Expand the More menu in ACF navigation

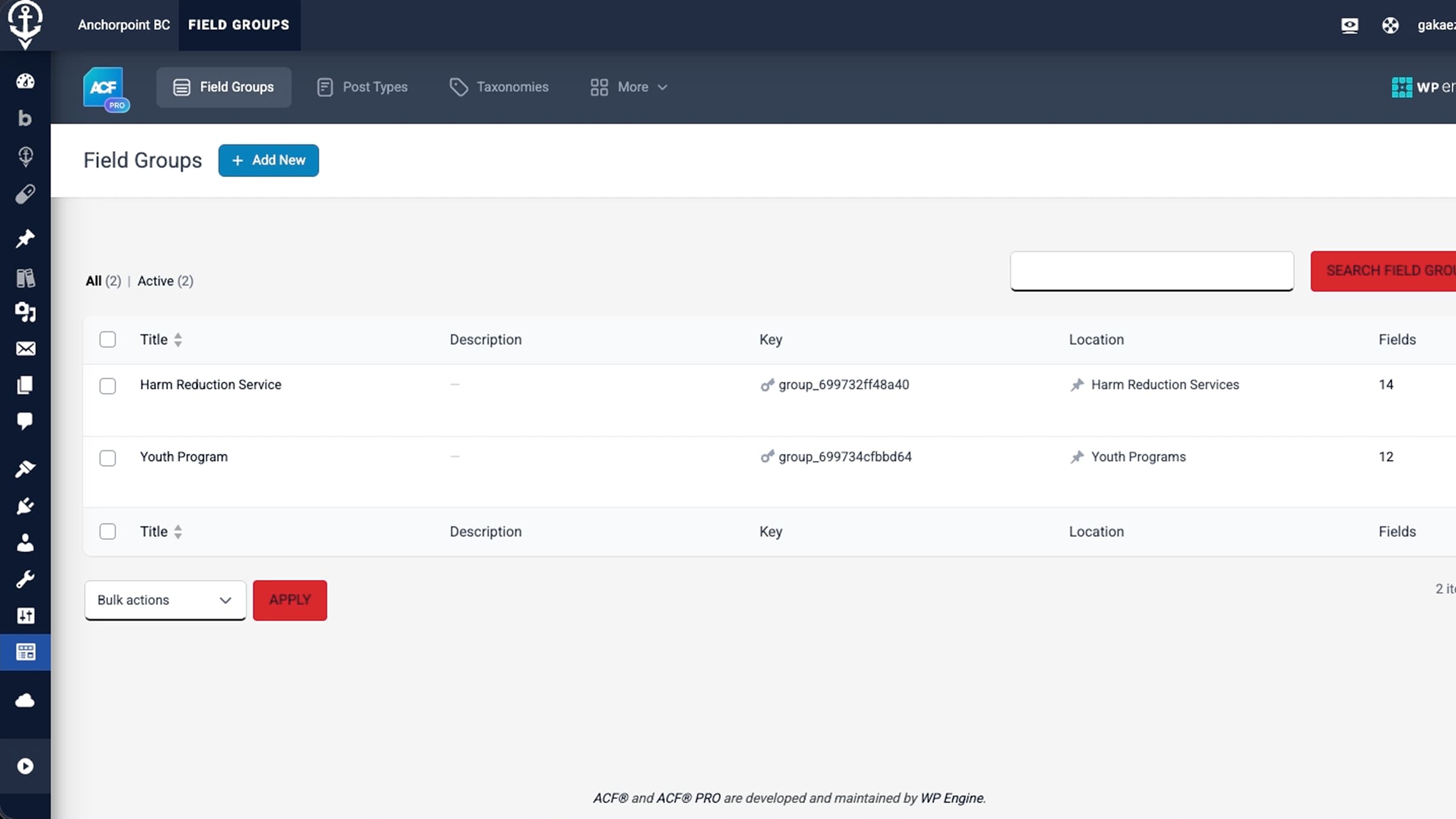pyautogui.click(x=629, y=87)
